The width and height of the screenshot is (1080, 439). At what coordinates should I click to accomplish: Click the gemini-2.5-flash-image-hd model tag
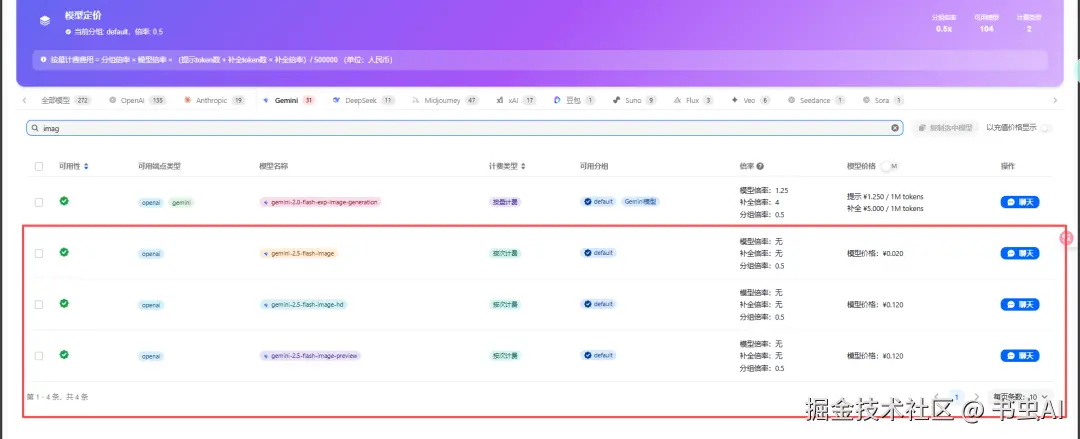(304, 304)
